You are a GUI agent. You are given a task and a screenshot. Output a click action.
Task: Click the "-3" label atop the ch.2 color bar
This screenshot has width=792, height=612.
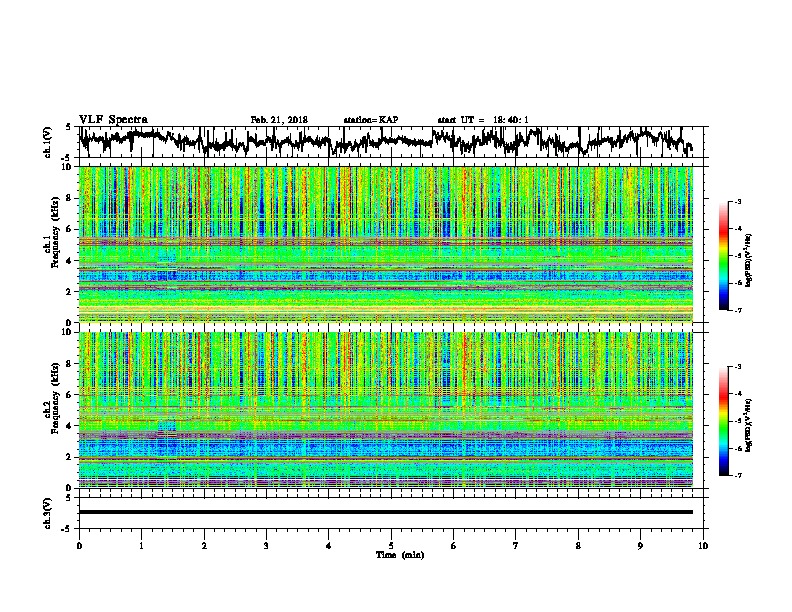(x=737, y=367)
